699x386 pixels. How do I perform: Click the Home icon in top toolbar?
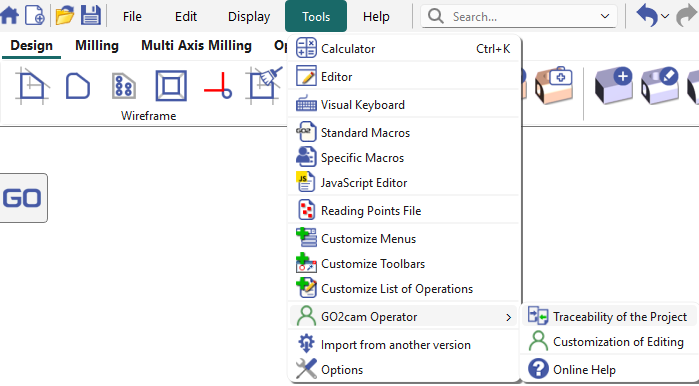click(9, 16)
